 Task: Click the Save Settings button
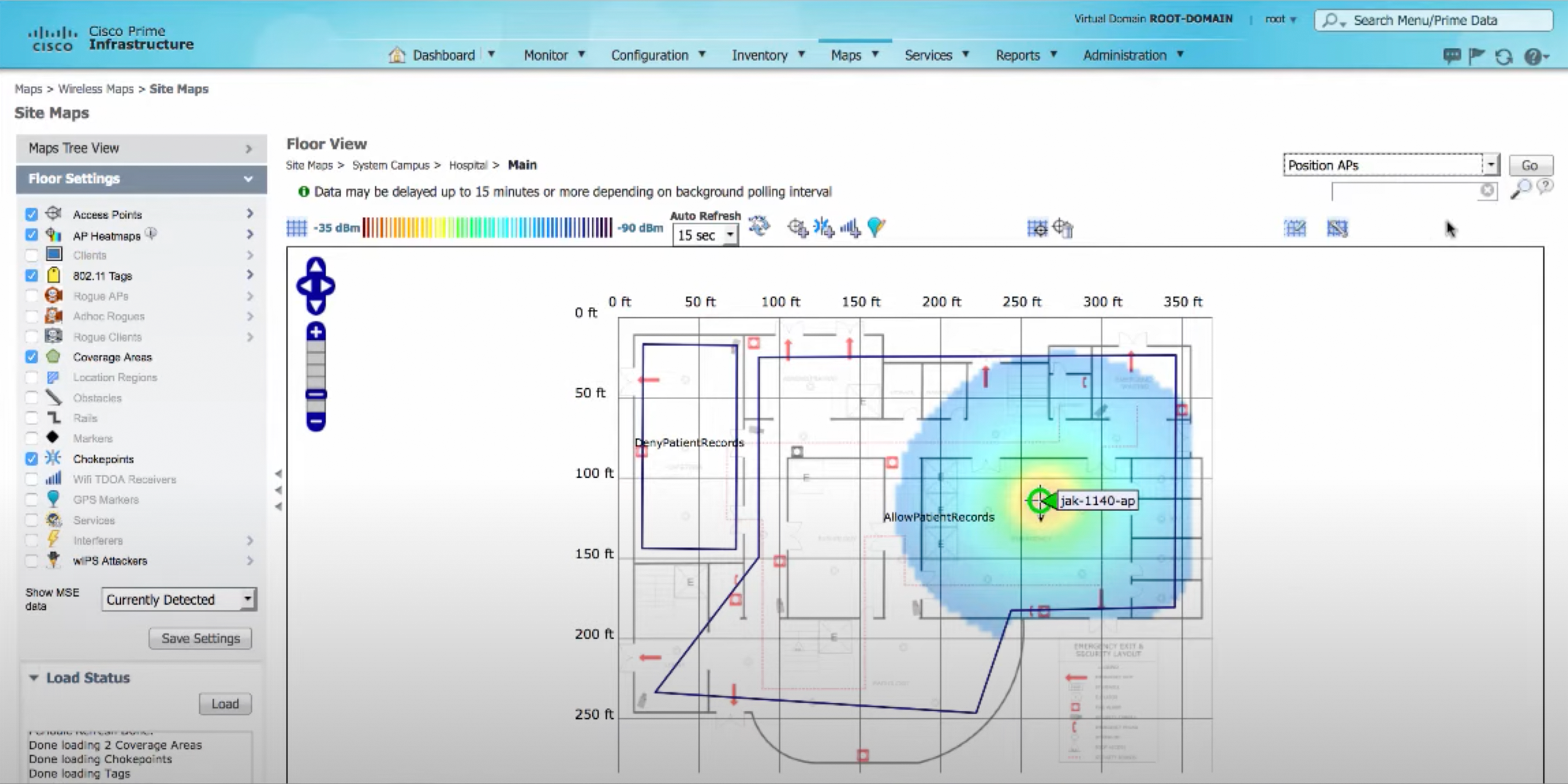[x=200, y=638]
